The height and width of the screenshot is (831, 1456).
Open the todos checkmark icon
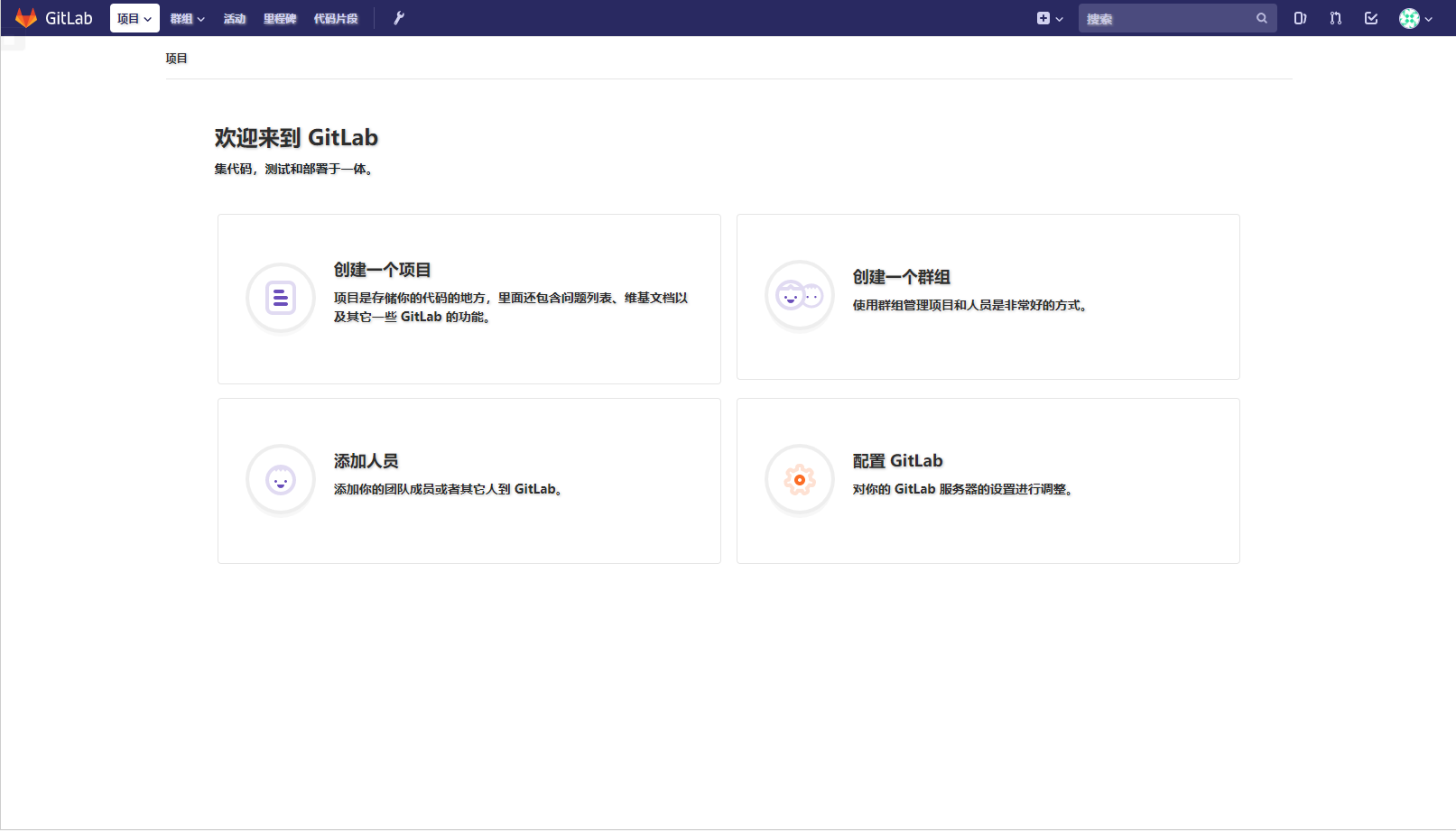[x=1371, y=18]
